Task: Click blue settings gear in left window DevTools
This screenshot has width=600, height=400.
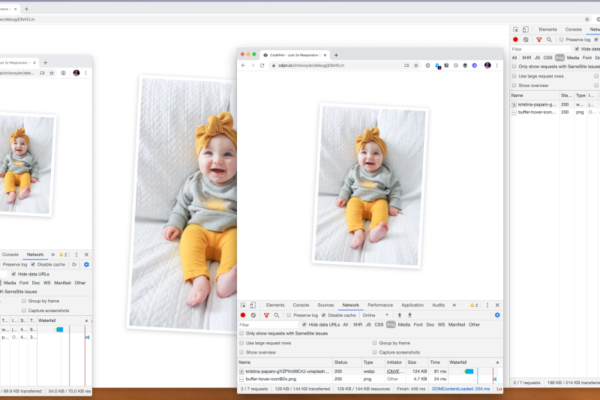Action: 86,264
